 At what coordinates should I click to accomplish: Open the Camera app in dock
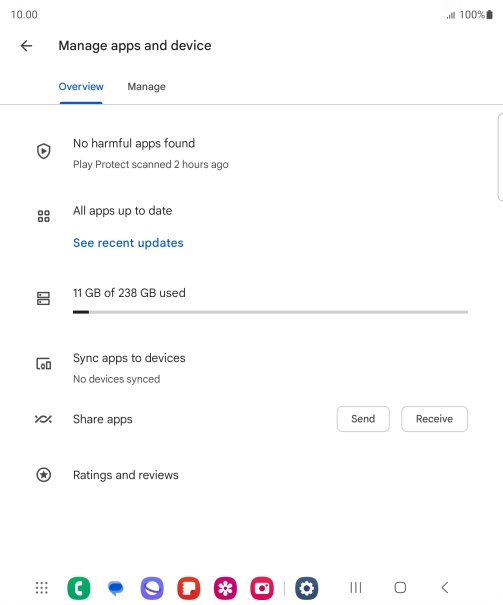pos(262,588)
